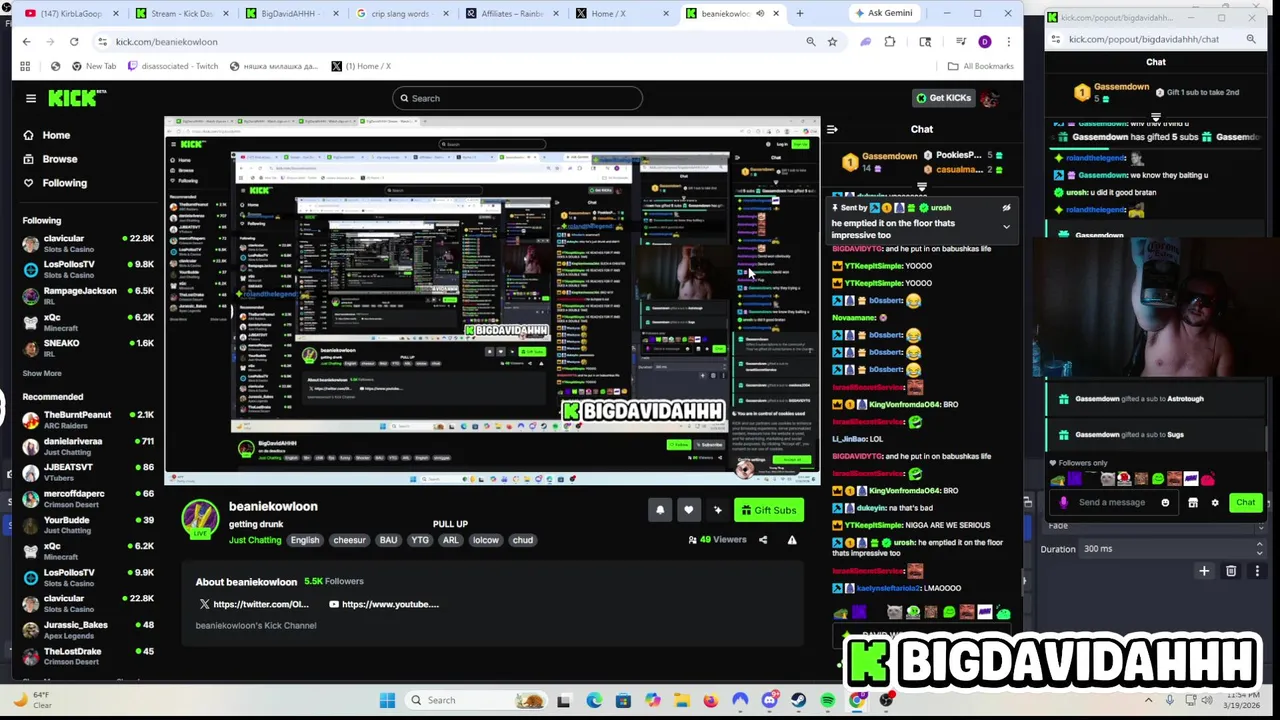
Task: Open the Kick hamburger sidebar menu
Action: [x=31, y=98]
